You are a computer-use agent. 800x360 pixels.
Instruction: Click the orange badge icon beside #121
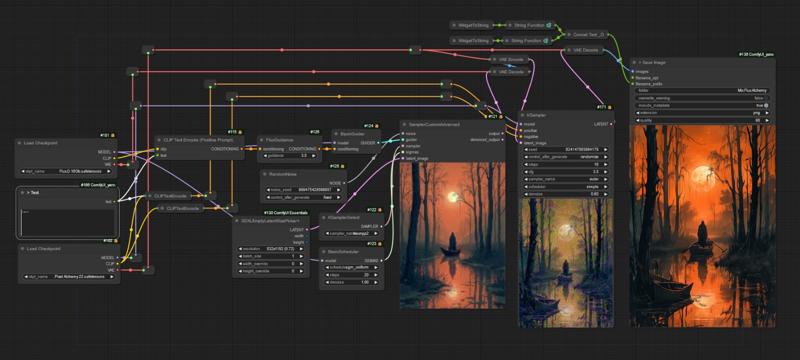(x=501, y=117)
